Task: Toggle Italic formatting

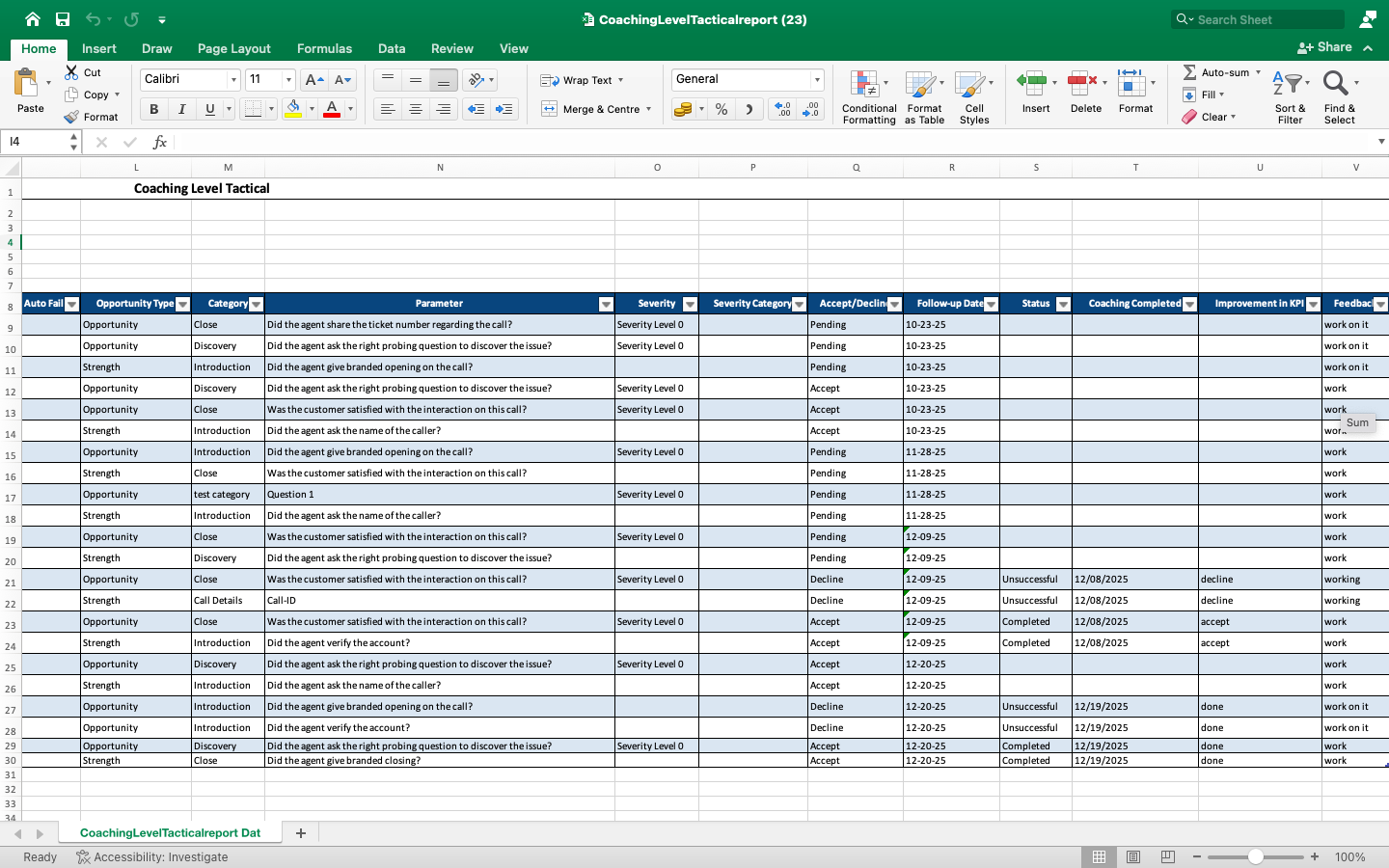Action: 181,110
